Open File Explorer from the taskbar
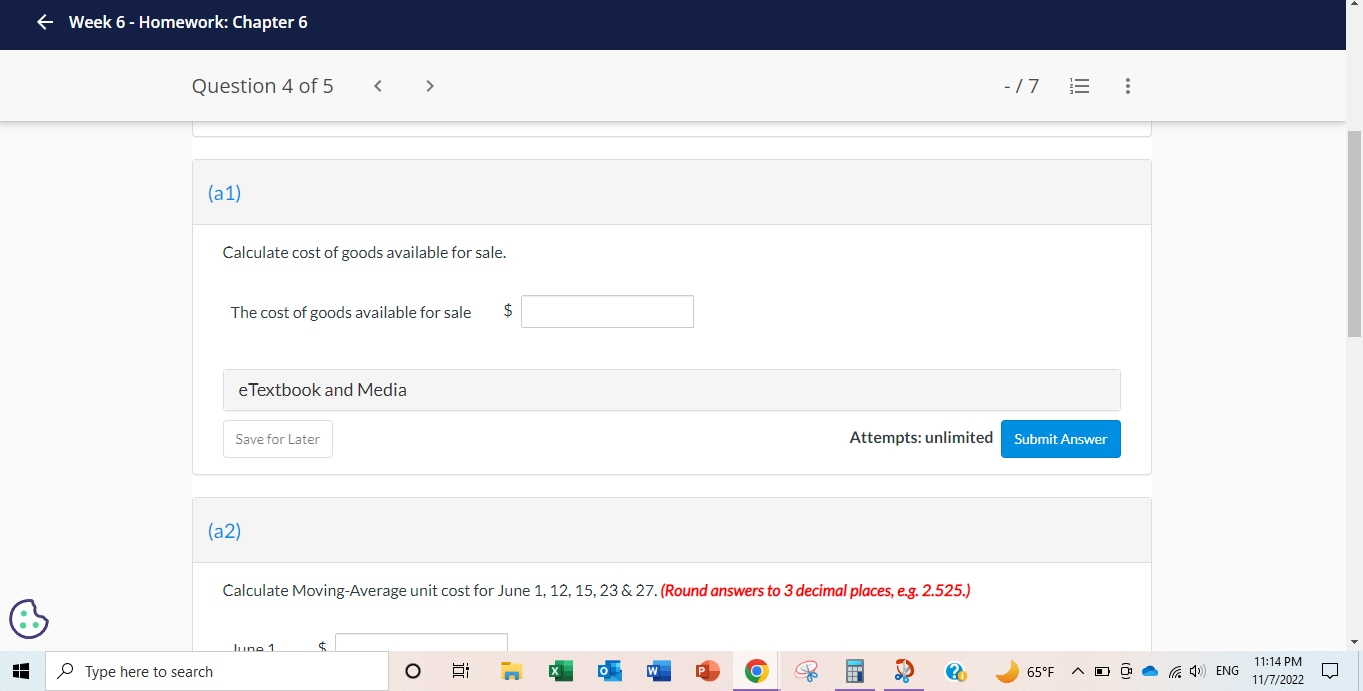 pyautogui.click(x=511, y=671)
